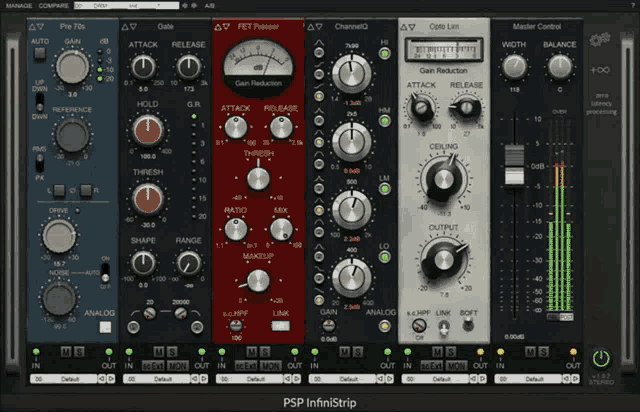Flip the Opto Lim SOFT switch
Image resolution: width=640 pixels, height=412 pixels.
pyautogui.click(x=468, y=325)
